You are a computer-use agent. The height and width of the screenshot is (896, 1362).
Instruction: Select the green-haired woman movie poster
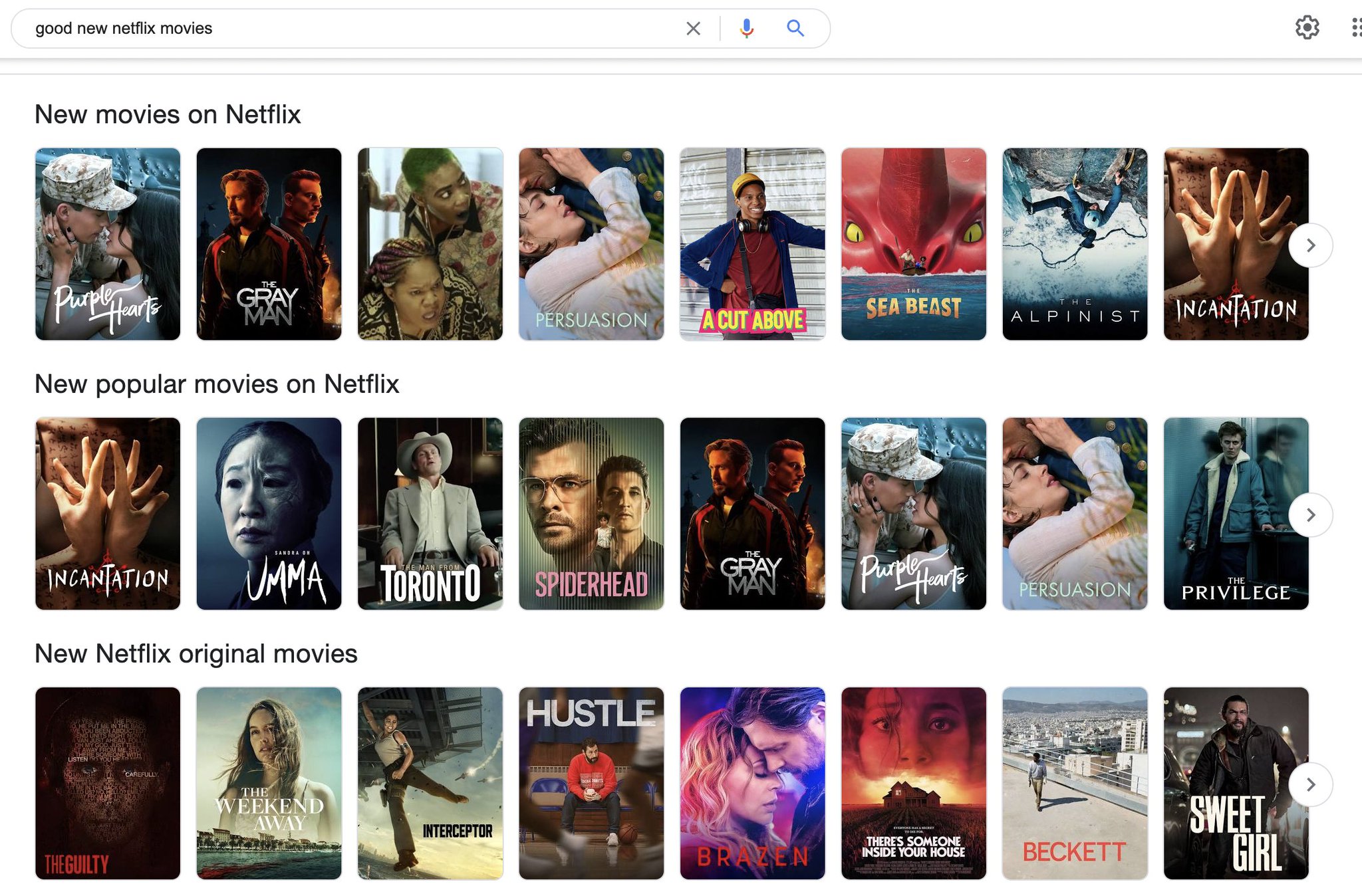point(430,244)
